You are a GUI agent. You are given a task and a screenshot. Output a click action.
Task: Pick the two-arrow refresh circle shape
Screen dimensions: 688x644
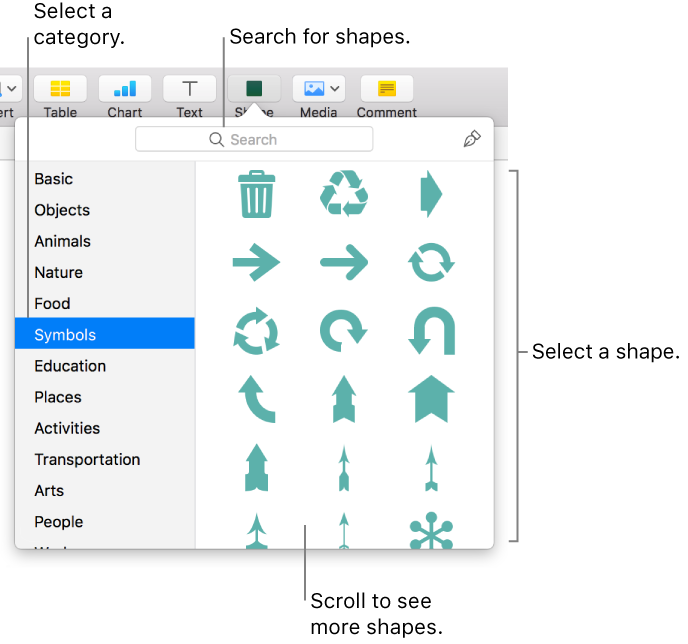[x=431, y=262]
